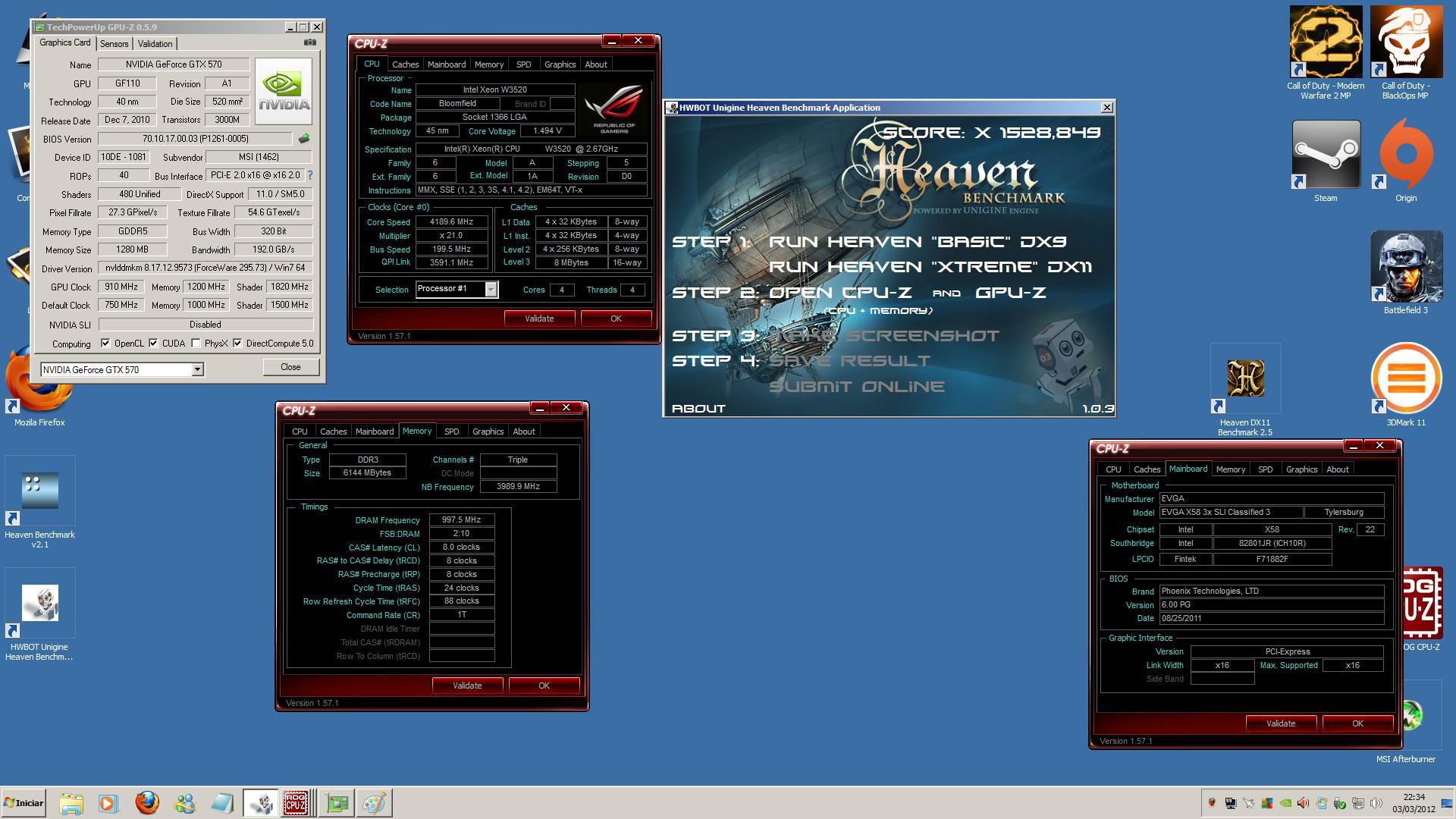
Task: Click the GPU-Z screenshot camera icon
Action: click(x=309, y=42)
